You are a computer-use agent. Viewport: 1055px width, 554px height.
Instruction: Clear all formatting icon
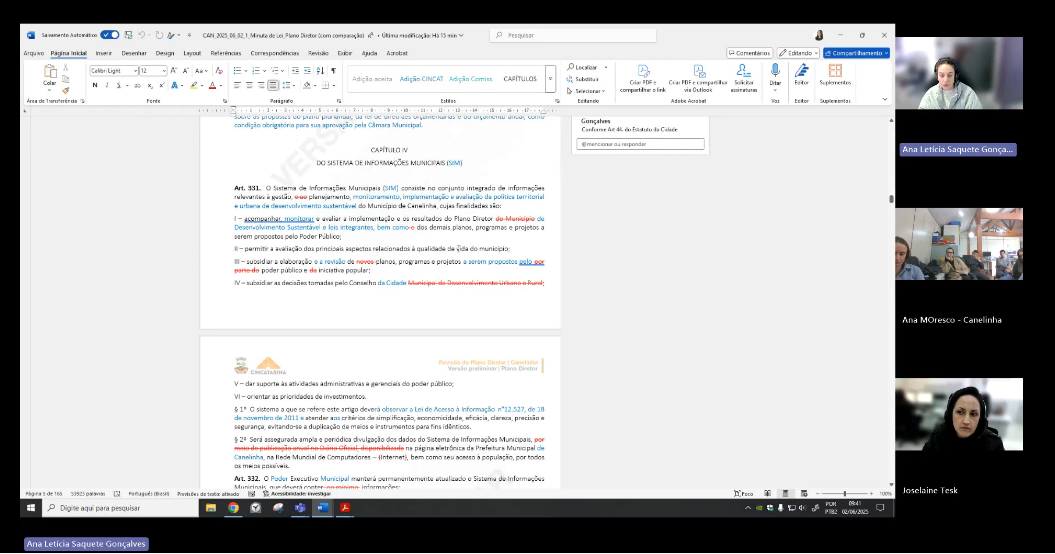point(219,71)
